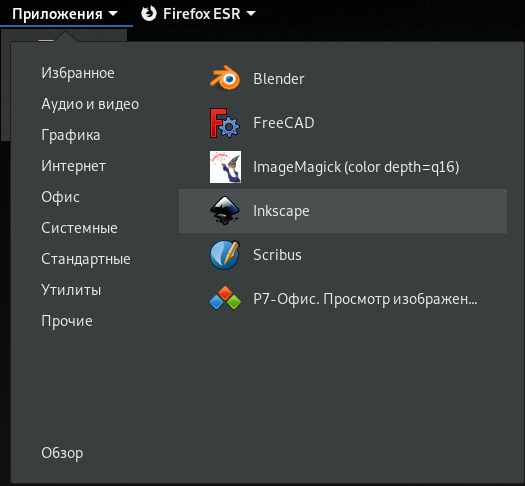Open Scribus using the pen icon
525x486 pixels.
tap(225, 255)
